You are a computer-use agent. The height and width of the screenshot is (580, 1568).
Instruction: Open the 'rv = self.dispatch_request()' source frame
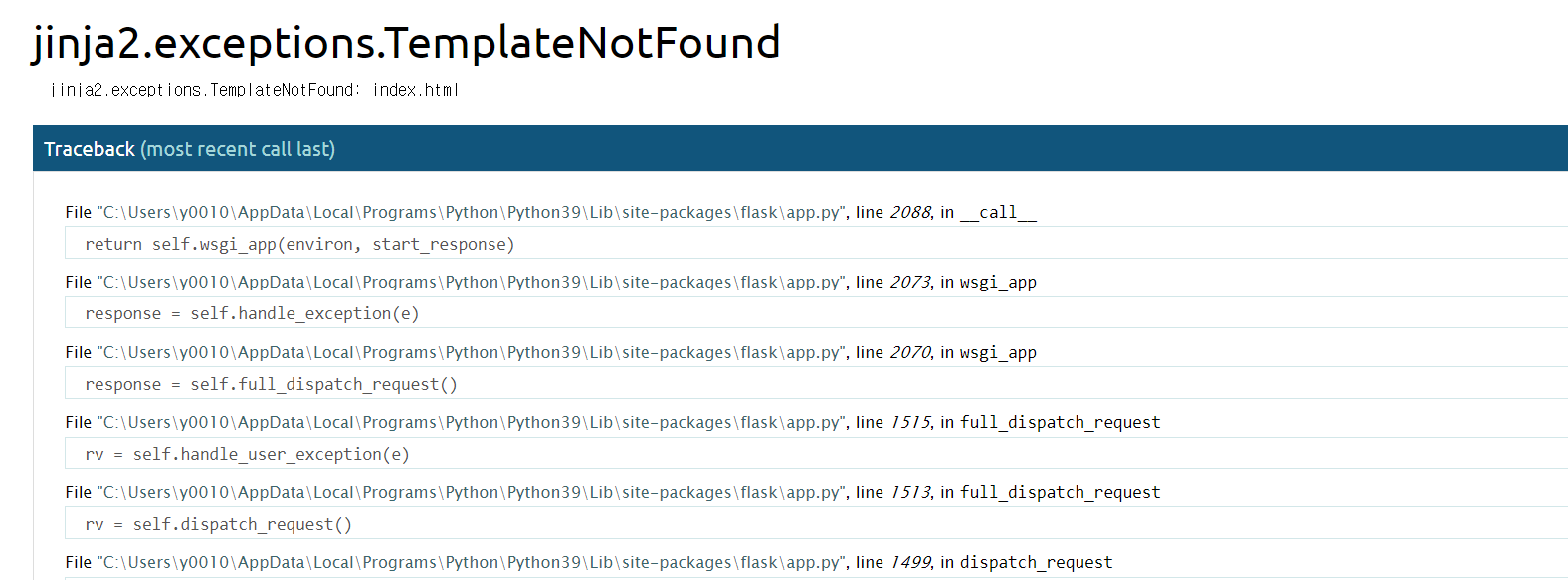[816, 524]
